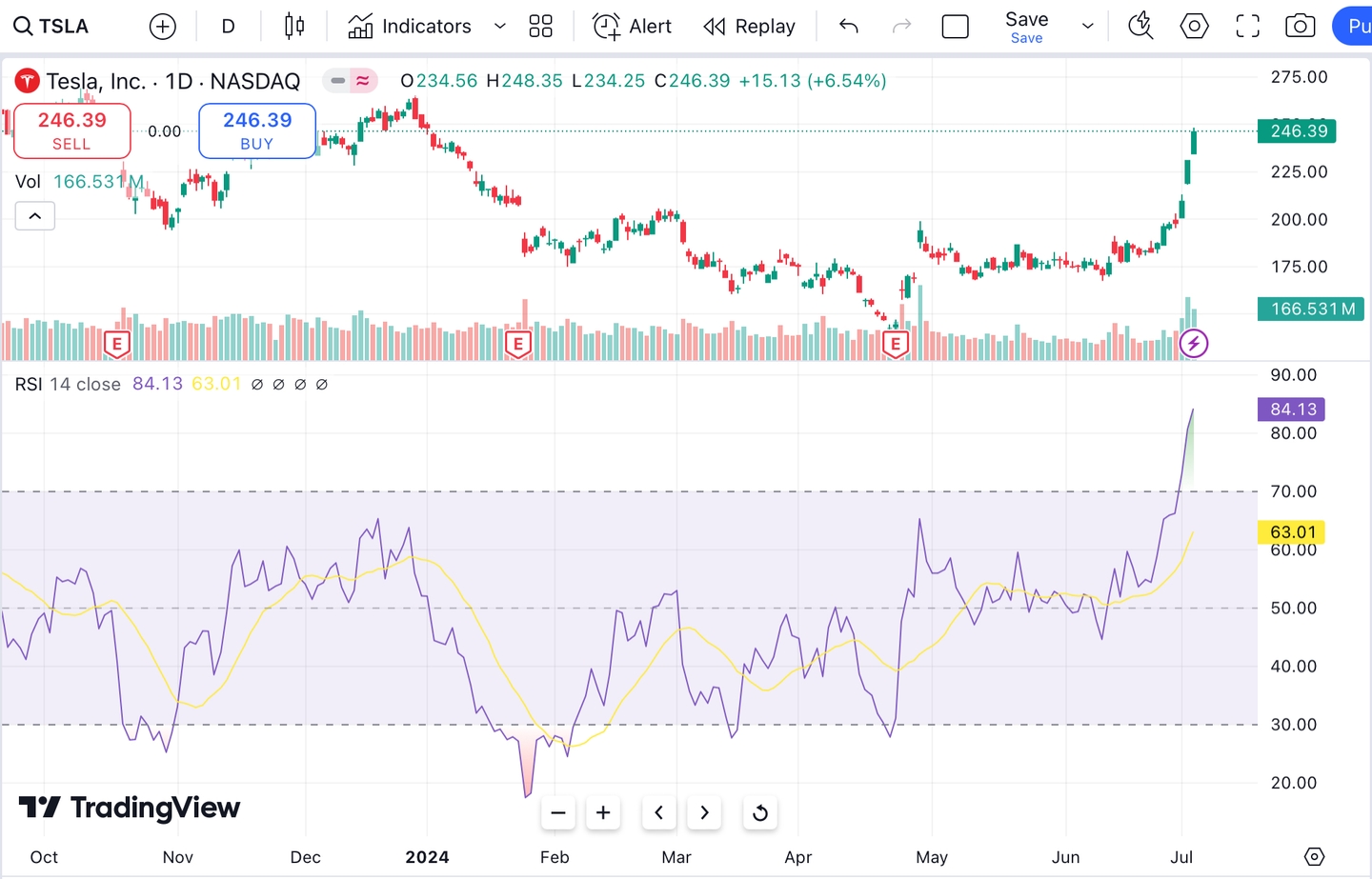Collapse the indicator legend with chevron
This screenshot has width=1372, height=879.
35,216
